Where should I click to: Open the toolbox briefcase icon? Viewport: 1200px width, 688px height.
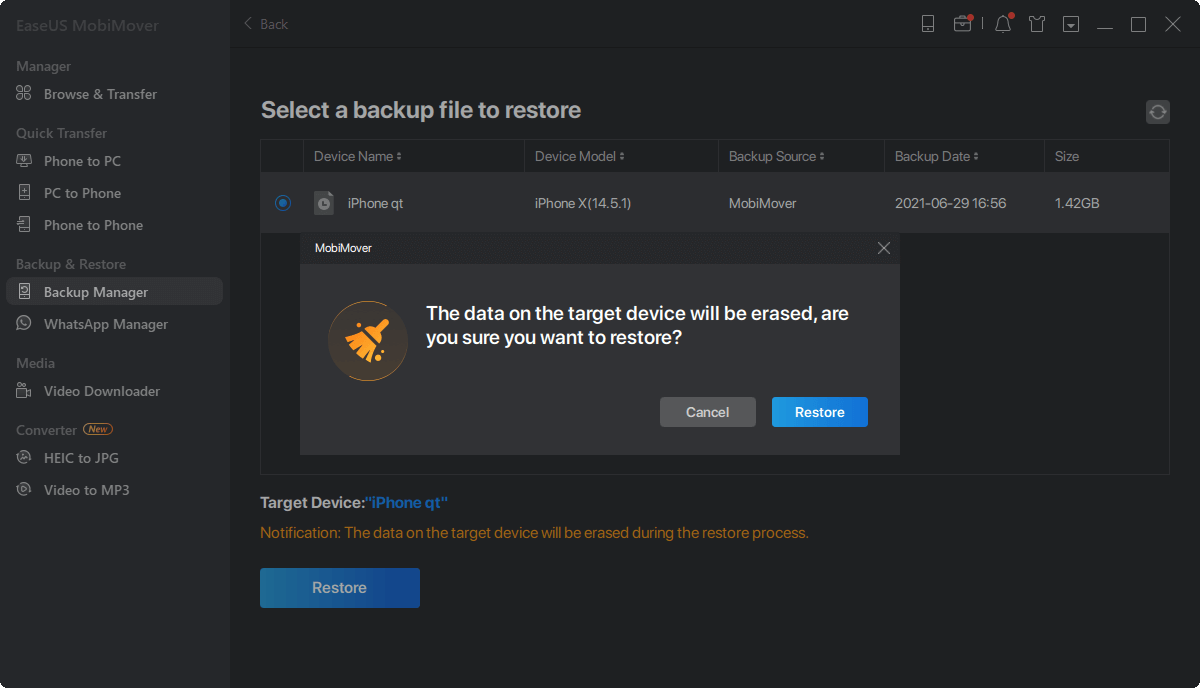click(962, 24)
